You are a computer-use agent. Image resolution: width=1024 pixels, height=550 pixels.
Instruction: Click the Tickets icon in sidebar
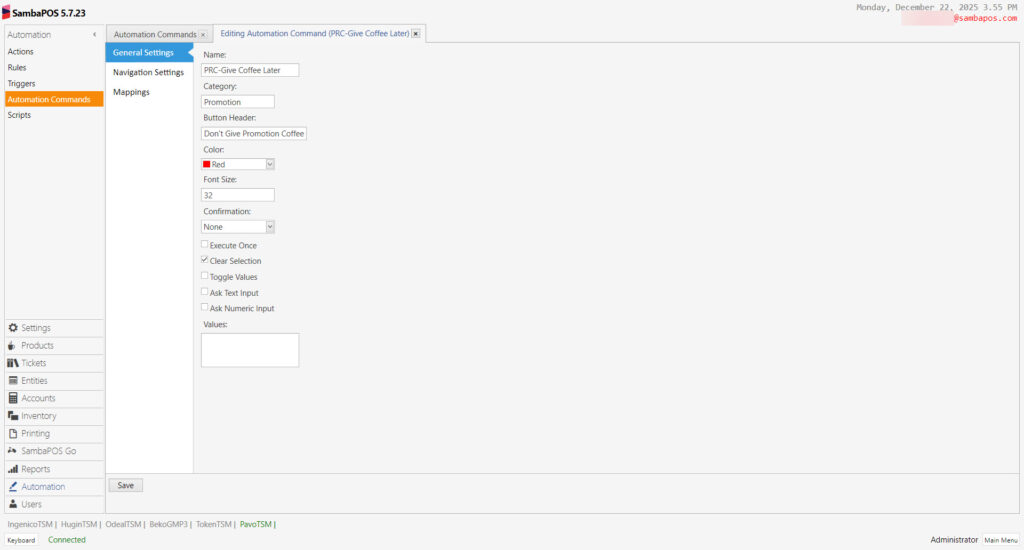click(x=13, y=363)
